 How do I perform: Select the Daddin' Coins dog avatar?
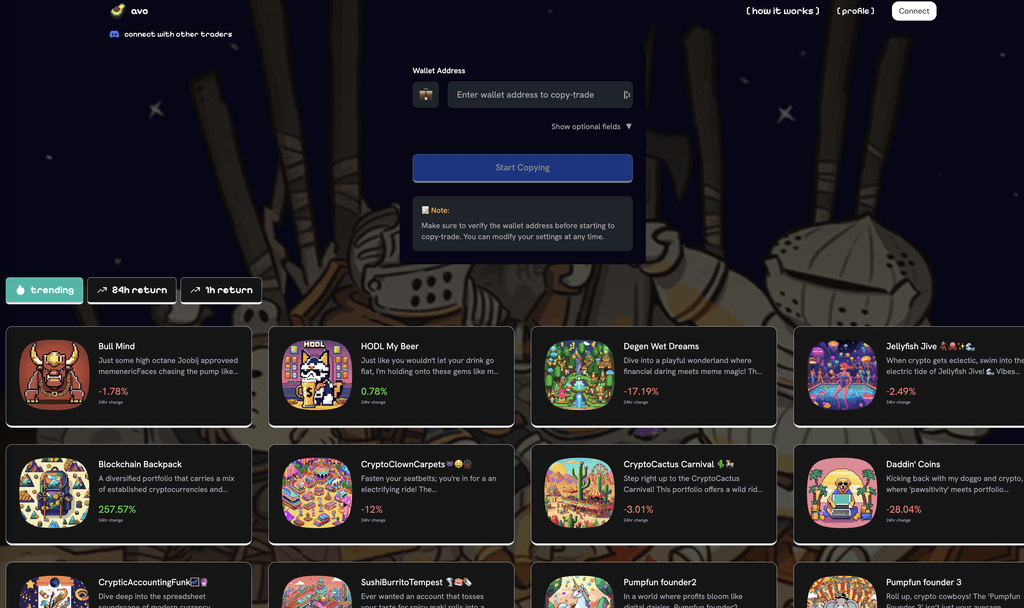(x=842, y=492)
